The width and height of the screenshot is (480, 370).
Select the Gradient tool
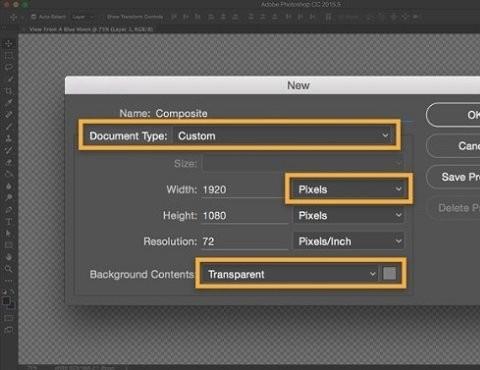point(9,174)
